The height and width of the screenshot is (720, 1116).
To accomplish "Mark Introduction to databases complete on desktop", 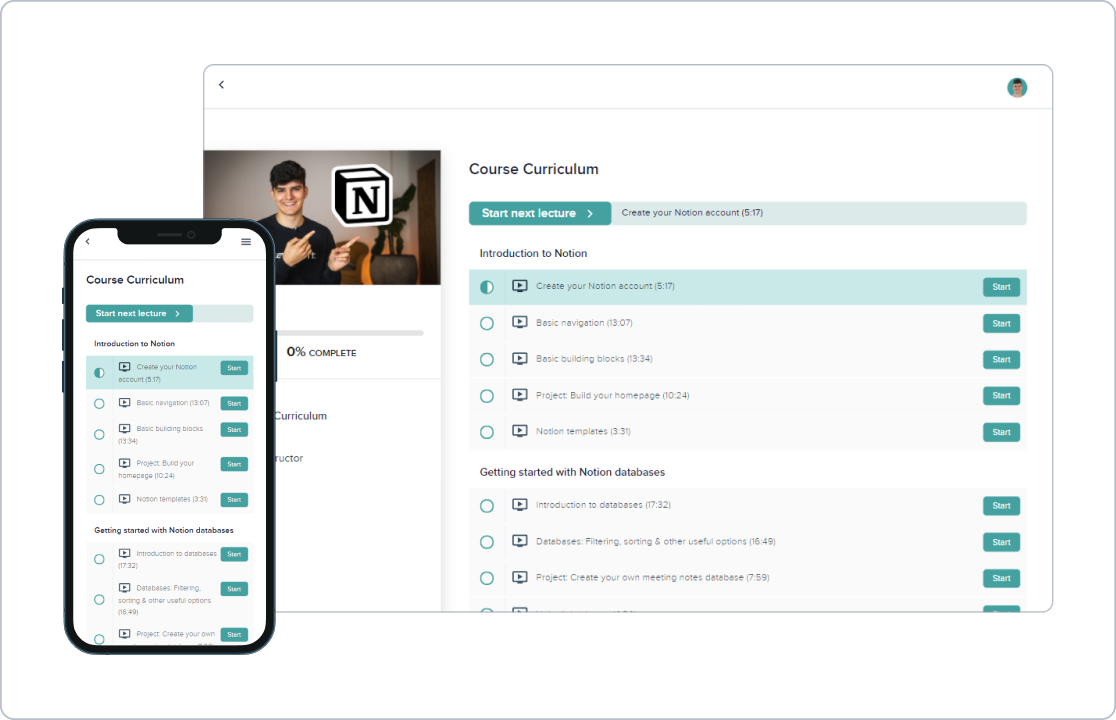I will coord(487,506).
